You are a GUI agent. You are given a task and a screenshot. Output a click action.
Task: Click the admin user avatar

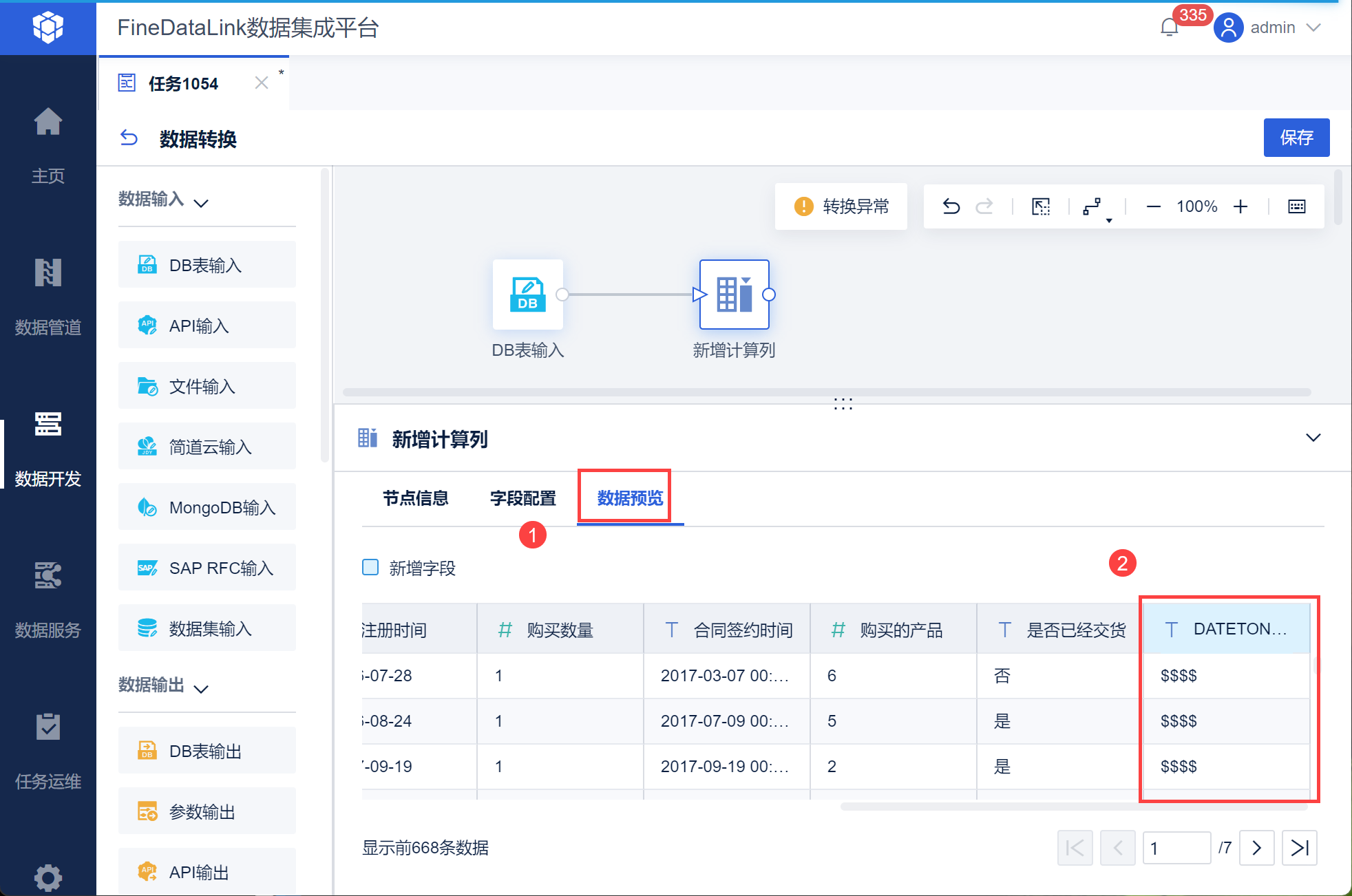1228,28
